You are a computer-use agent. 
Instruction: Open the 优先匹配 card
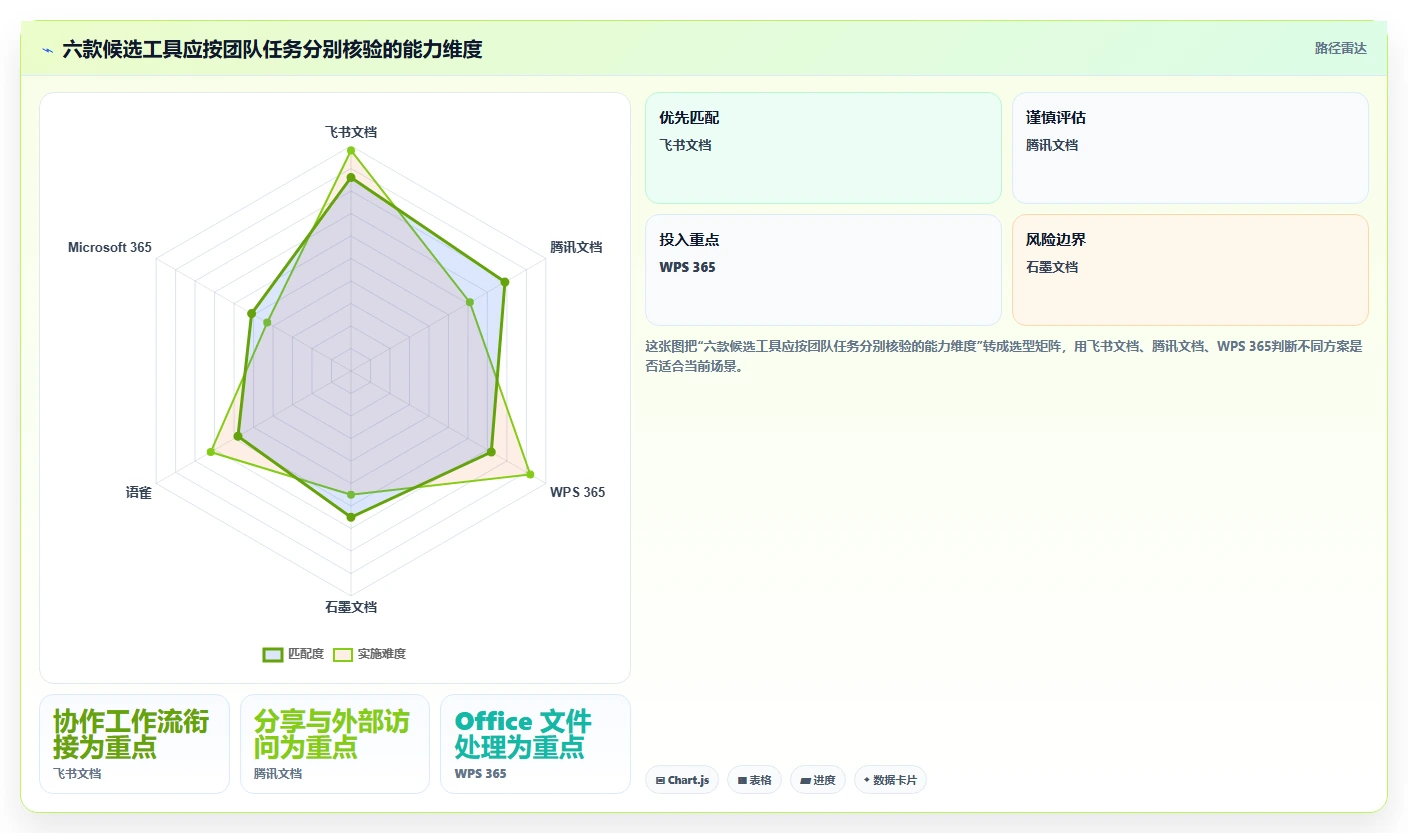(x=823, y=148)
